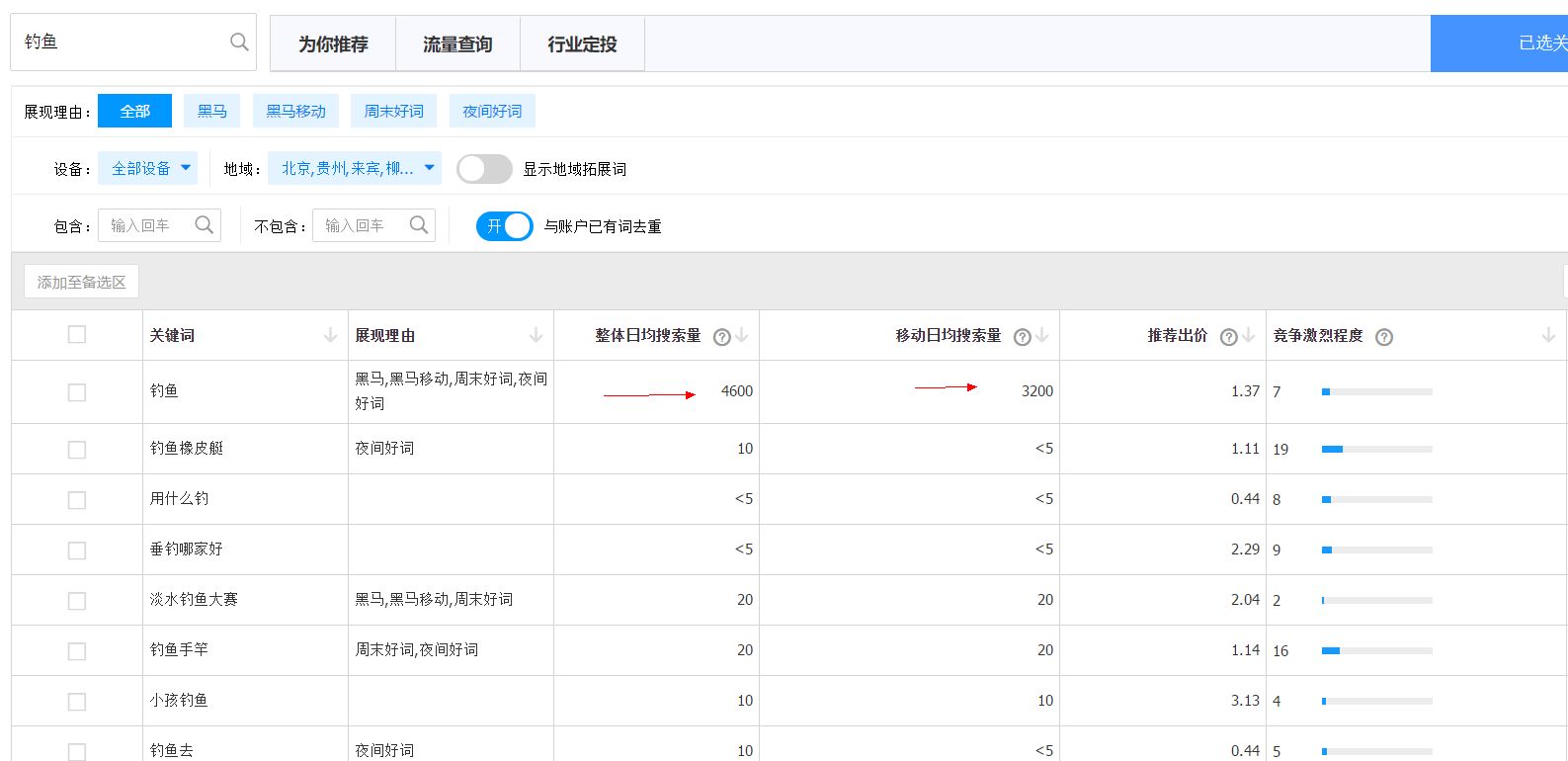1568x761 pixels.
Task: Filter by 夜间好词 reason
Action: click(492, 111)
